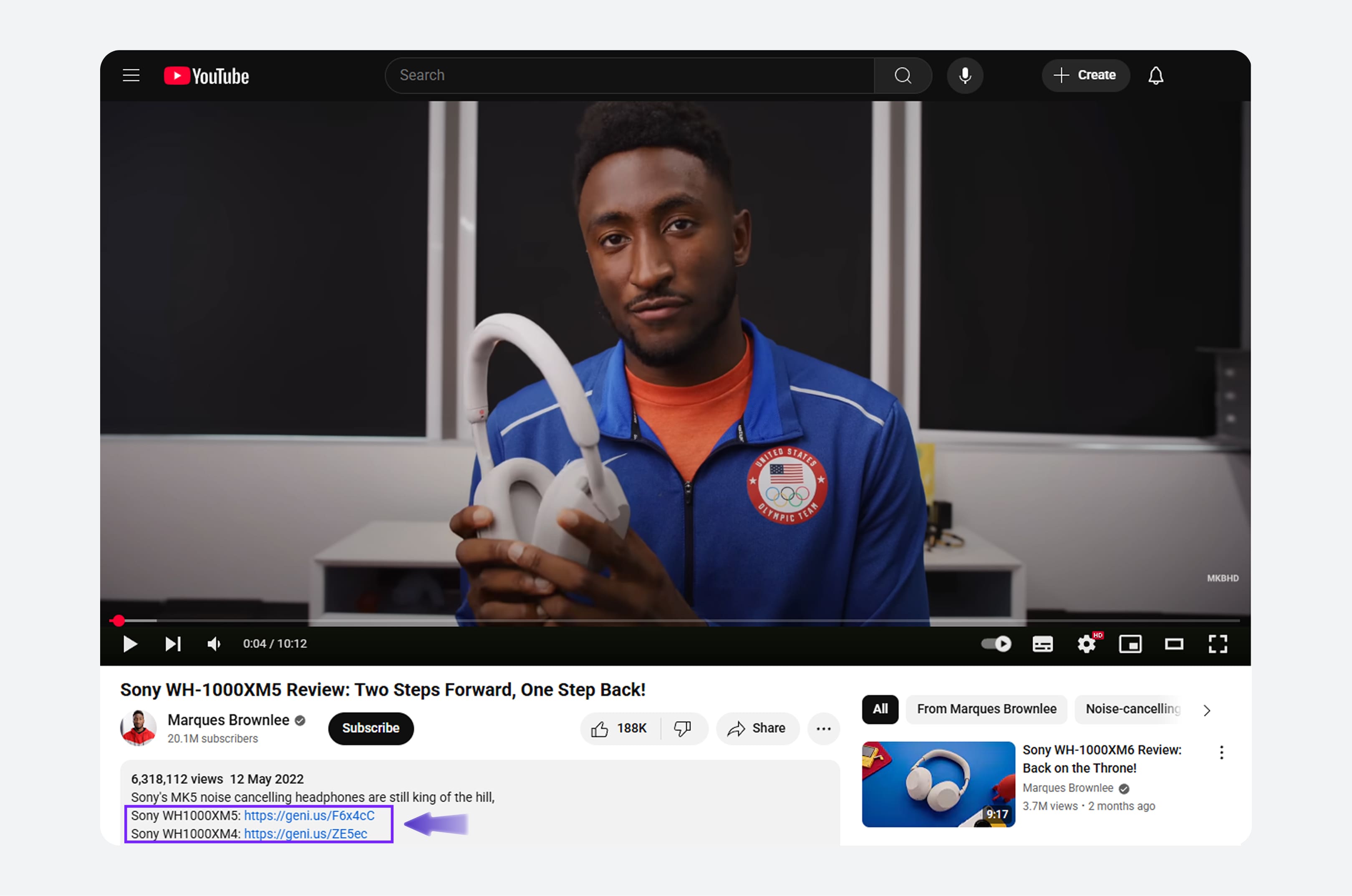Play the video
Viewport: 1352px width, 896px height.
point(130,644)
